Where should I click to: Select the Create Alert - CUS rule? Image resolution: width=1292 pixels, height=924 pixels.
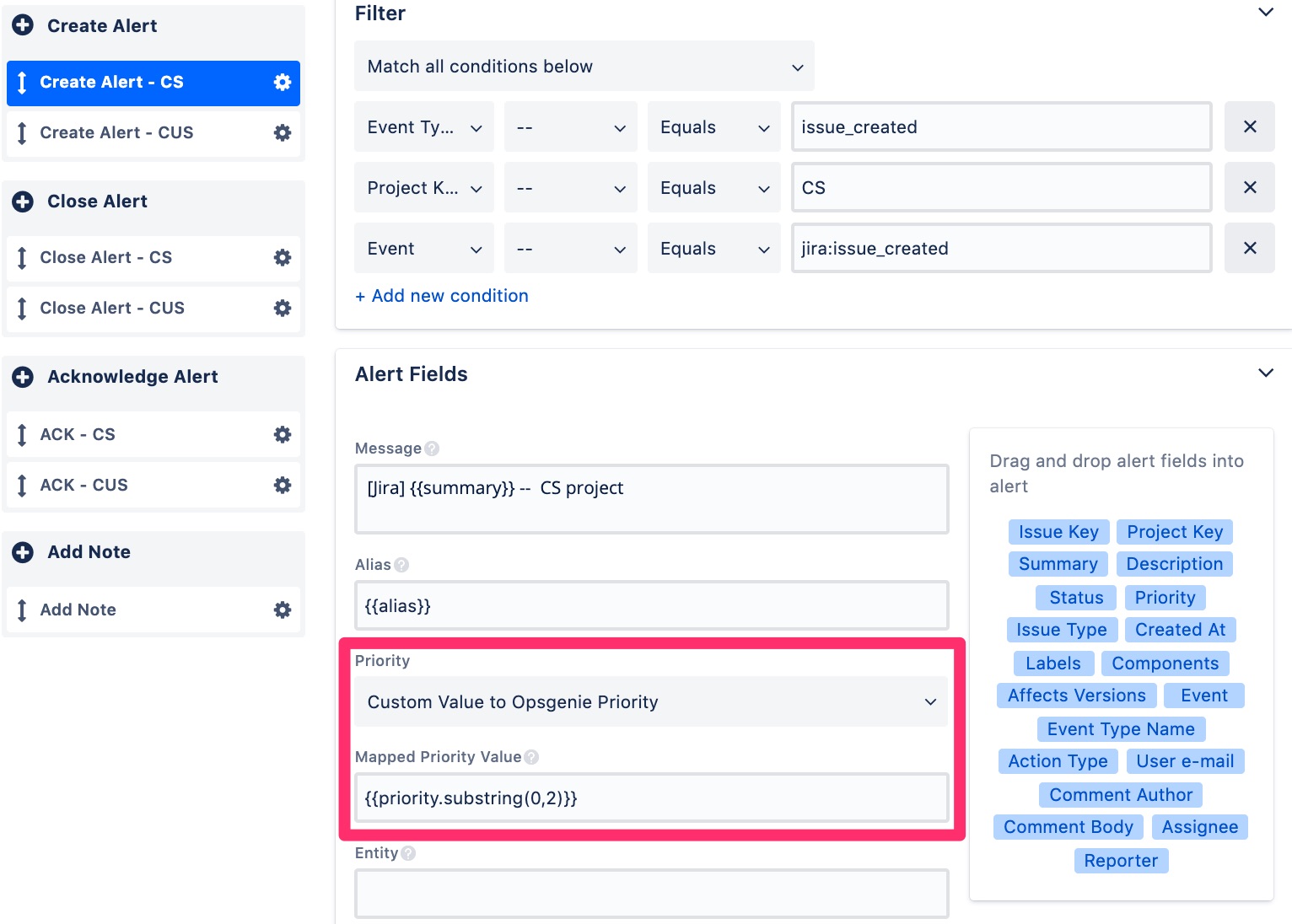[x=117, y=132]
